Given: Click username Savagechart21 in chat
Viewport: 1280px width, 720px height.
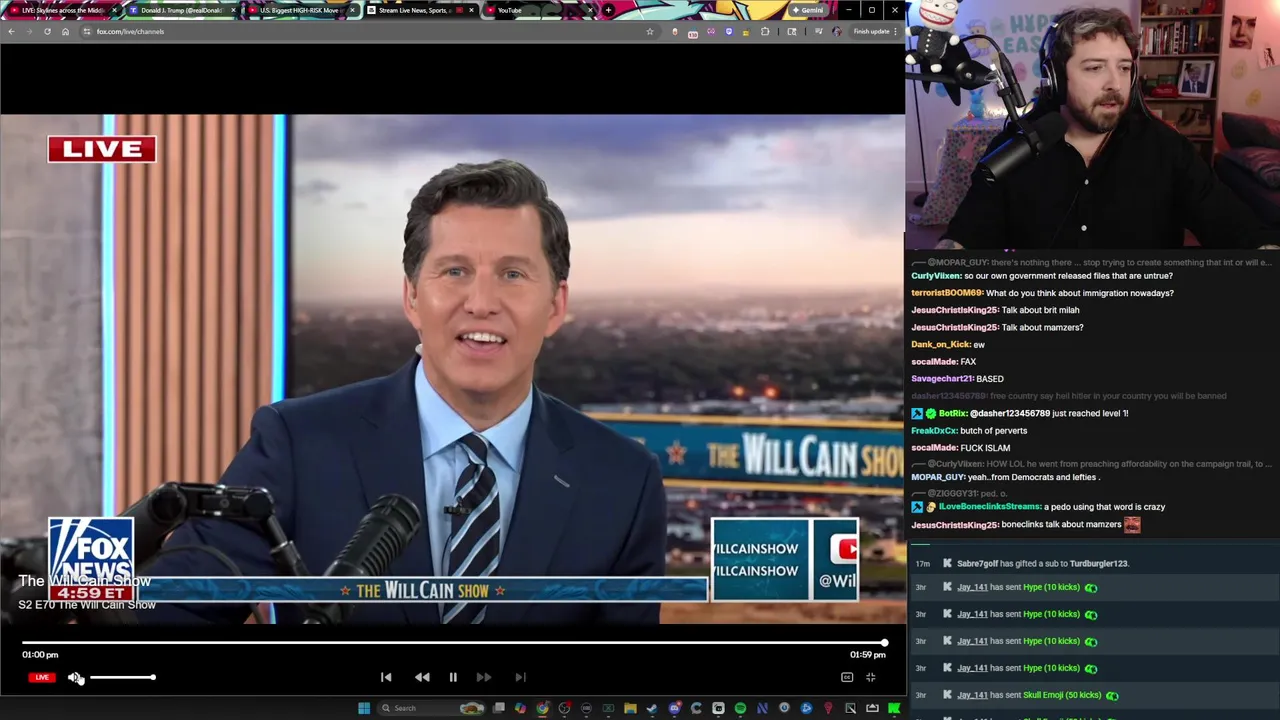Looking at the screenshot, I should click(942, 379).
